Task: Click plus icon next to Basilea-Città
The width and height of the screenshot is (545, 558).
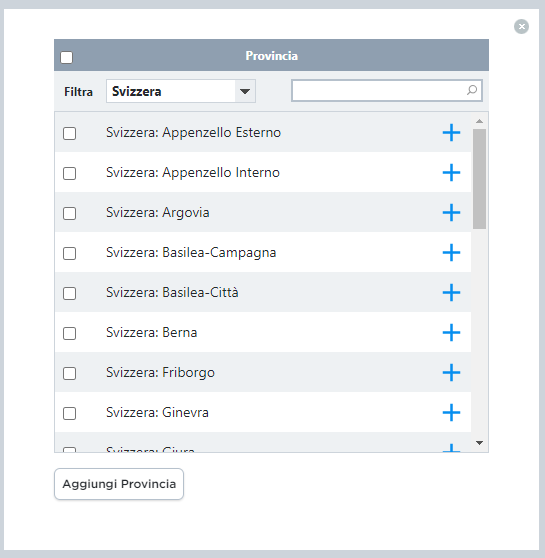Action: tap(451, 293)
